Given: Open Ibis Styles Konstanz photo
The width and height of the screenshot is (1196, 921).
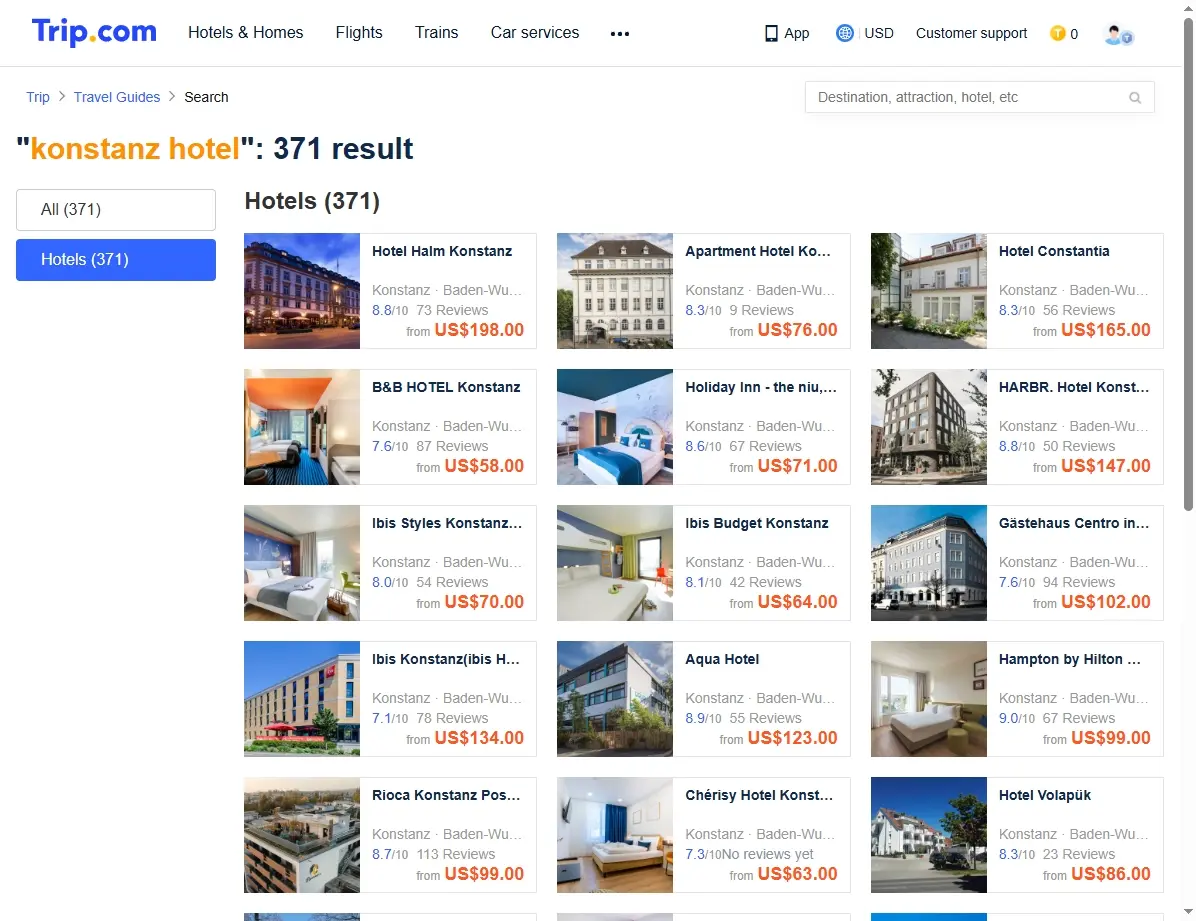Looking at the screenshot, I should (x=302, y=563).
